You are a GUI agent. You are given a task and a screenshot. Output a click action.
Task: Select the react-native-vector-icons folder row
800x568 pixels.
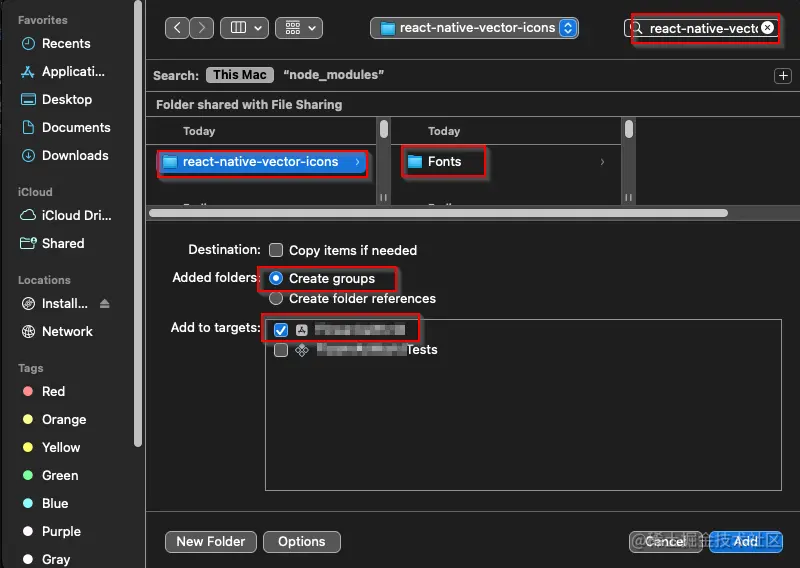(x=262, y=162)
